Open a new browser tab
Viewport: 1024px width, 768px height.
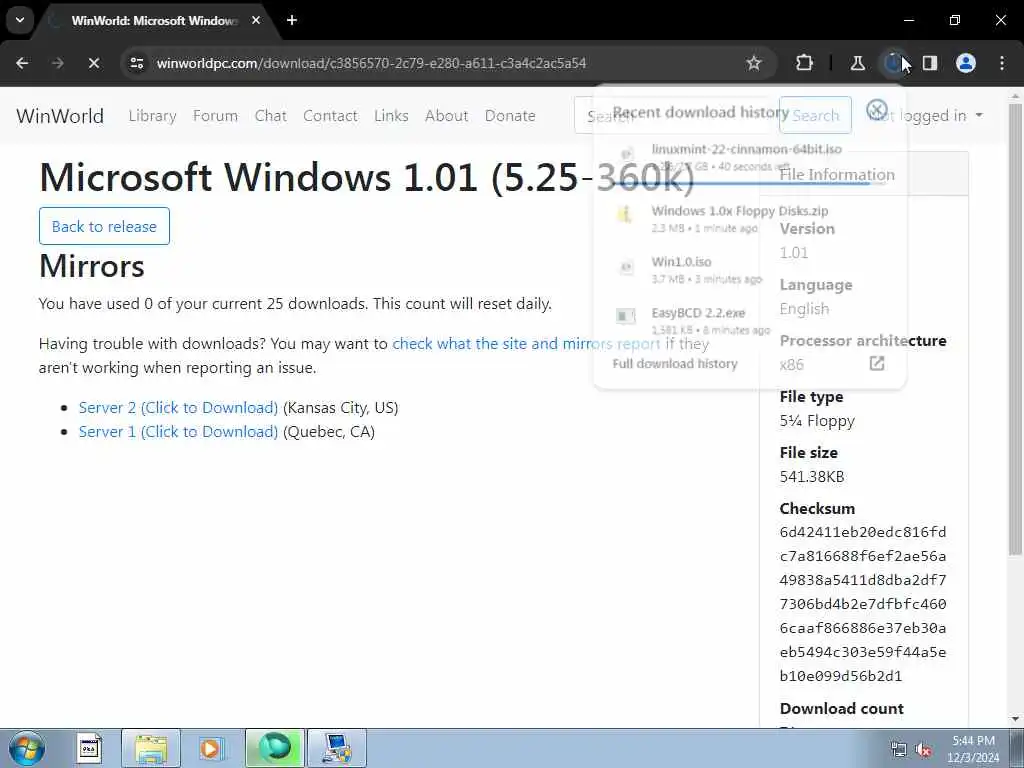292,20
